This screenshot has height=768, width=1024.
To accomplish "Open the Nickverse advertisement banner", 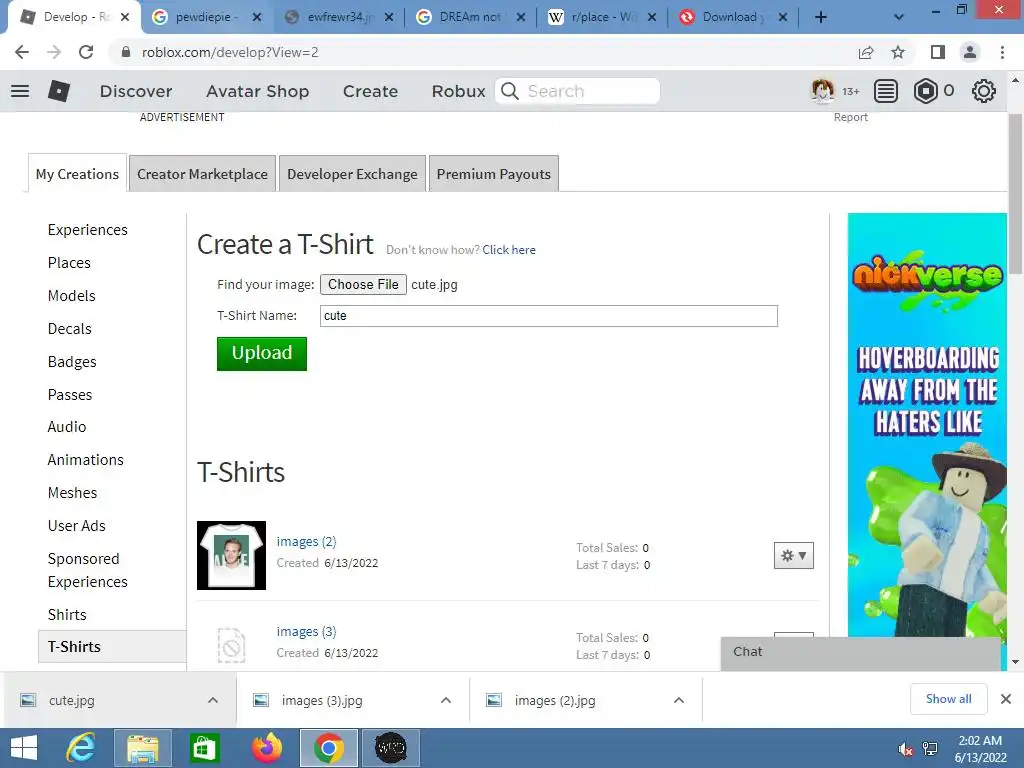I will click(927, 424).
